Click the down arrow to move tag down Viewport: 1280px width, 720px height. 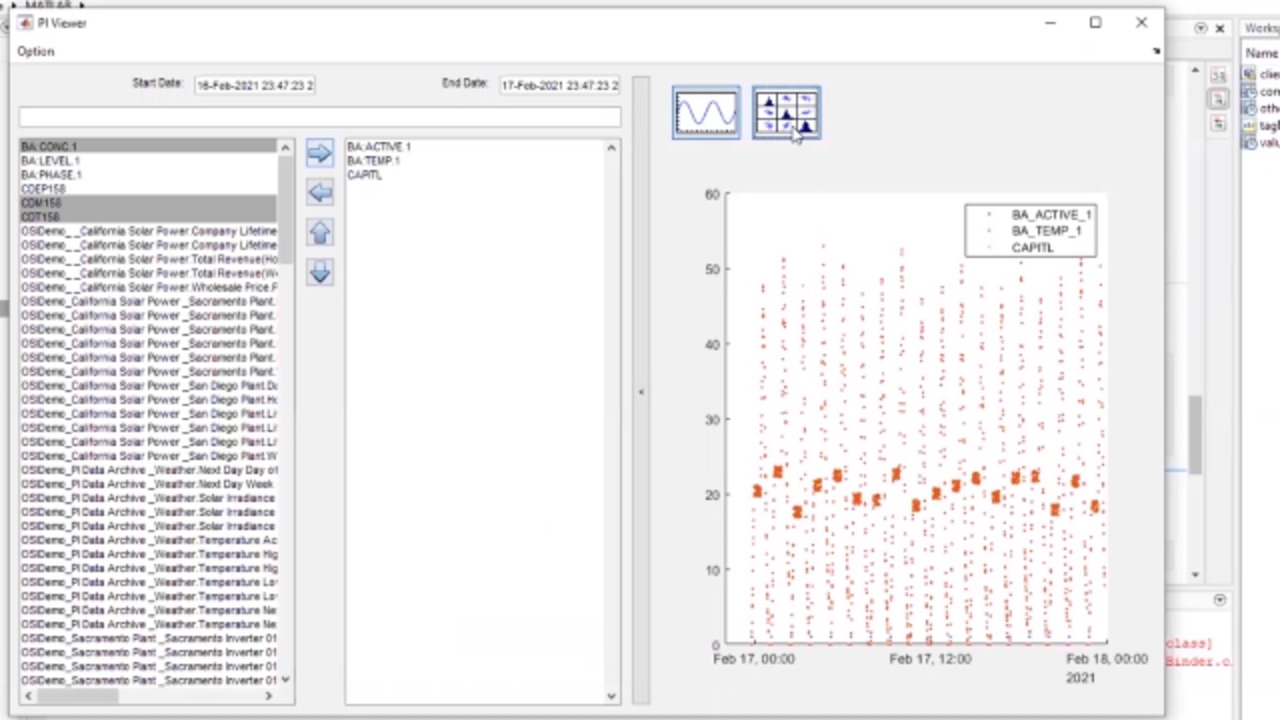pos(319,272)
